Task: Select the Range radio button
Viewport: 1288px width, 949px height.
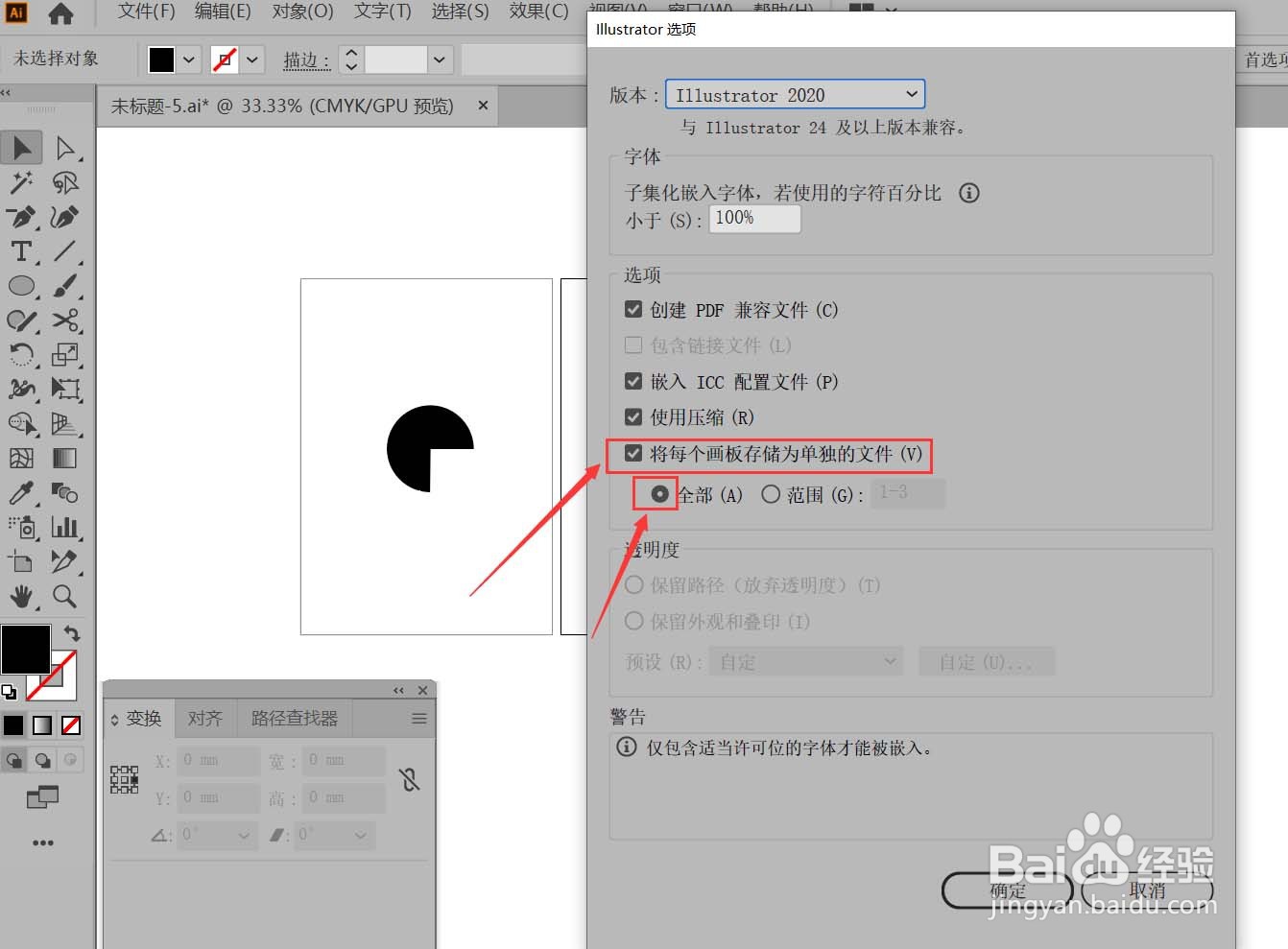Action: click(771, 494)
